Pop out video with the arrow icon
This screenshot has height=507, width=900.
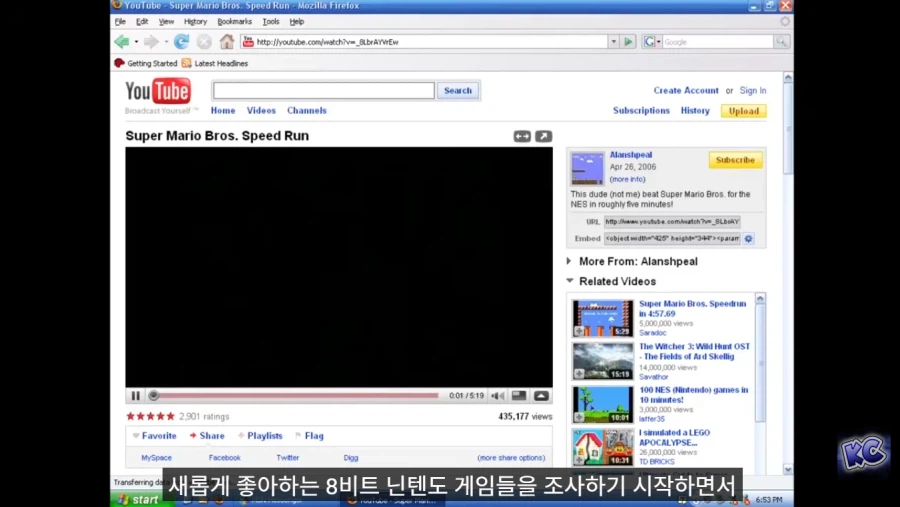pyautogui.click(x=544, y=136)
